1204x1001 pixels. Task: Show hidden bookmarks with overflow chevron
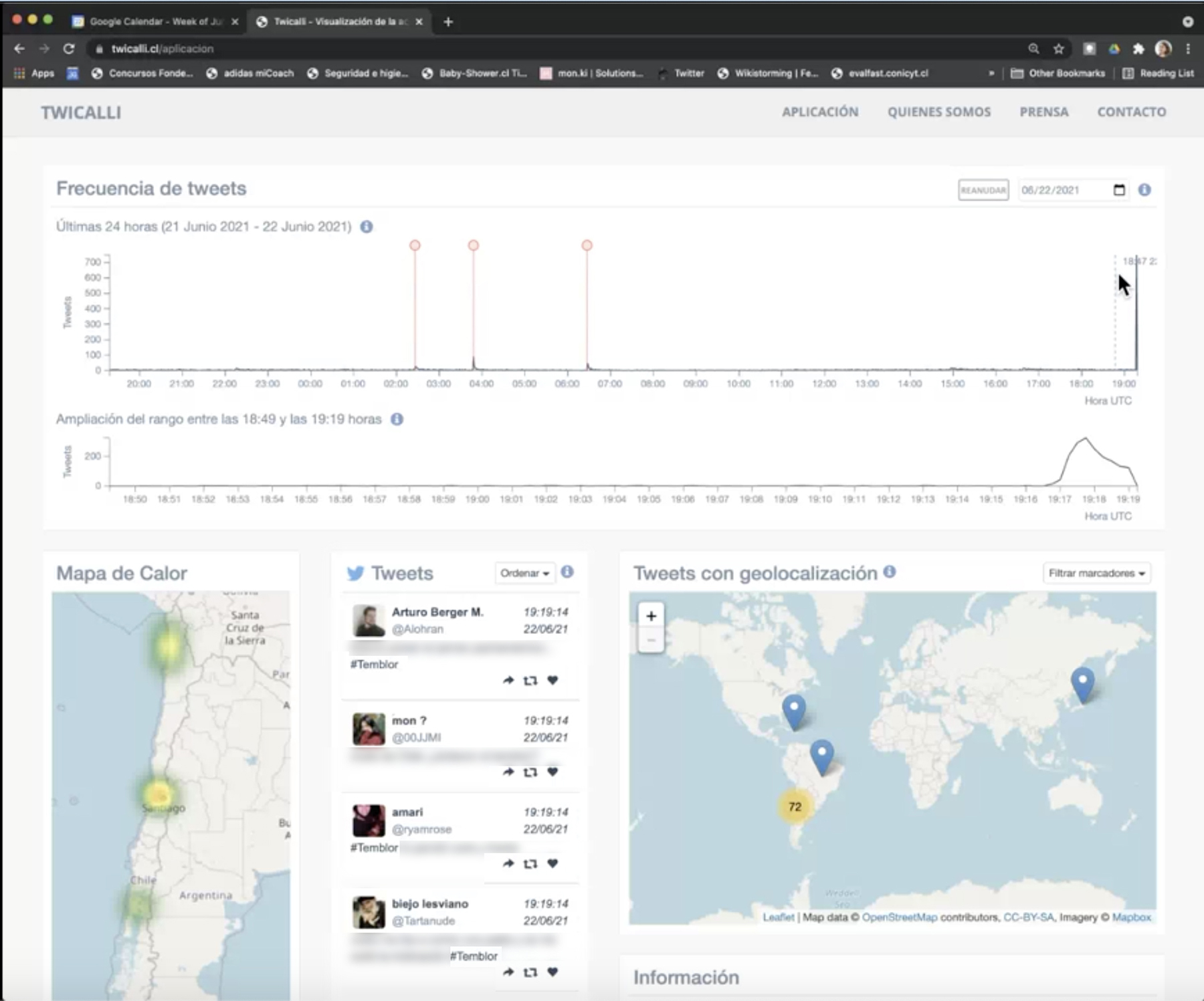991,74
